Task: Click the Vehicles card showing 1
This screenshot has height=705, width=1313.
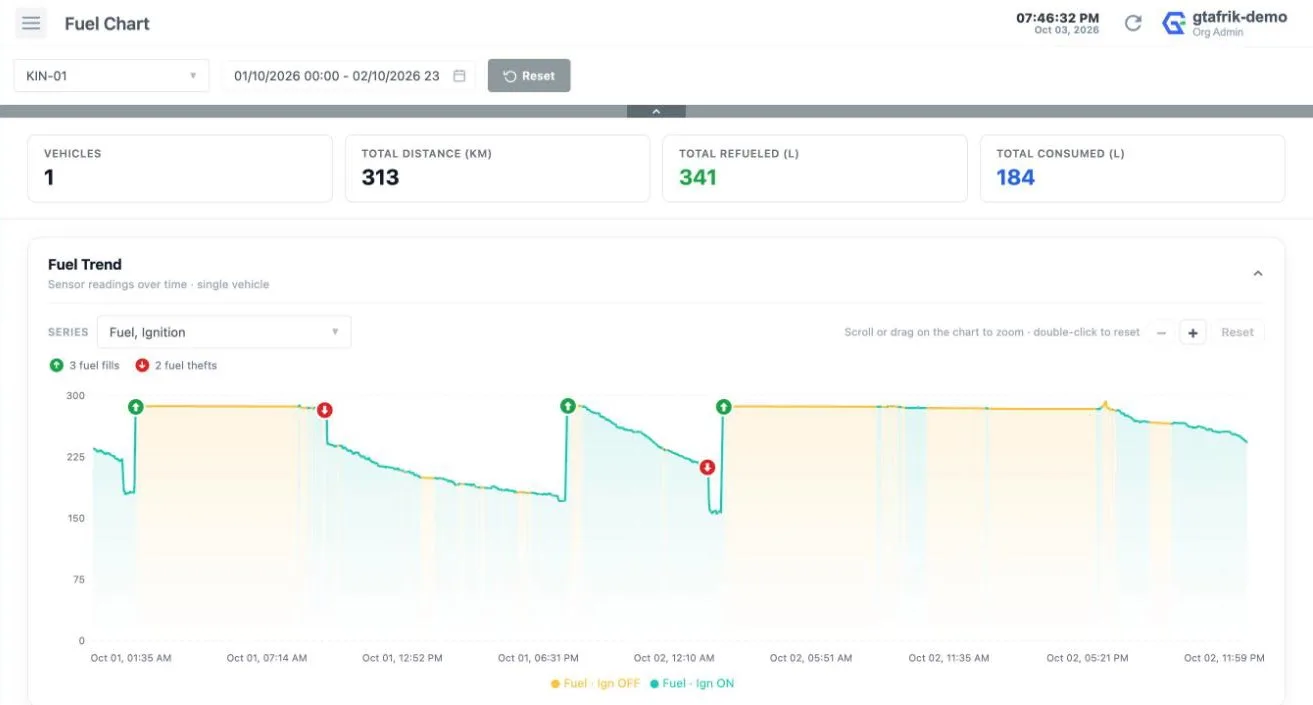Action: click(x=180, y=169)
